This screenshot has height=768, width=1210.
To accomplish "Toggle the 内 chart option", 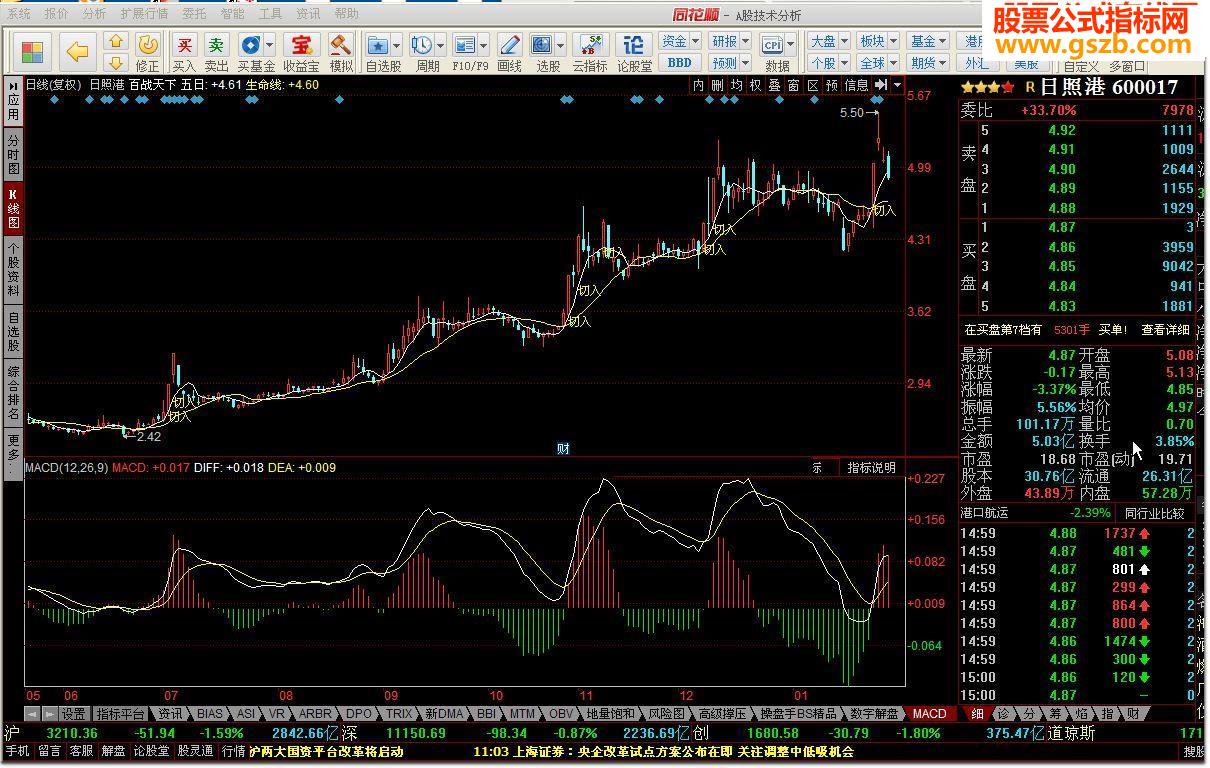I will point(699,85).
